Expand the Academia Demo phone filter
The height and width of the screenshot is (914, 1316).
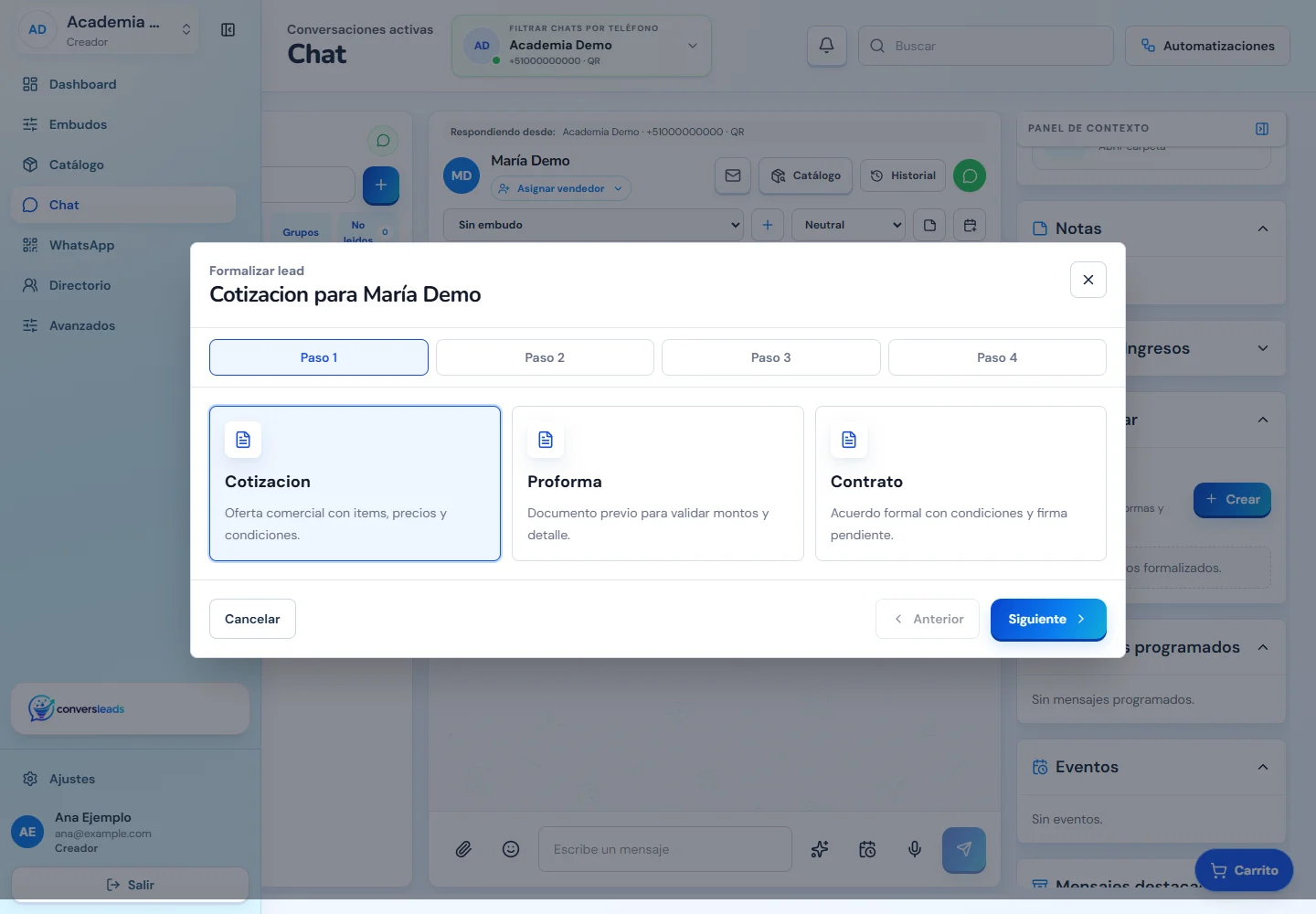pos(581,46)
